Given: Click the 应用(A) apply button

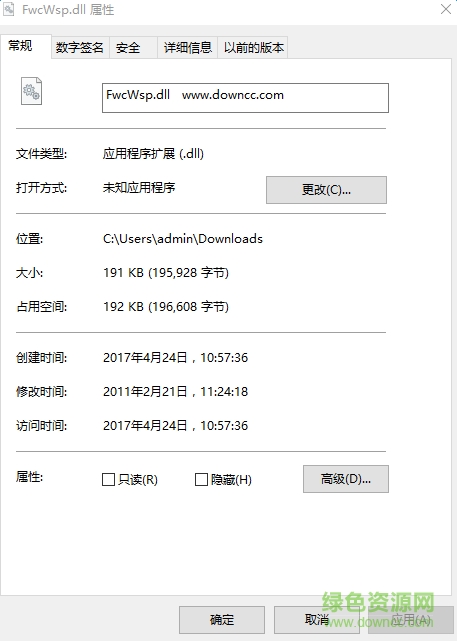Looking at the screenshot, I should (x=411, y=620).
